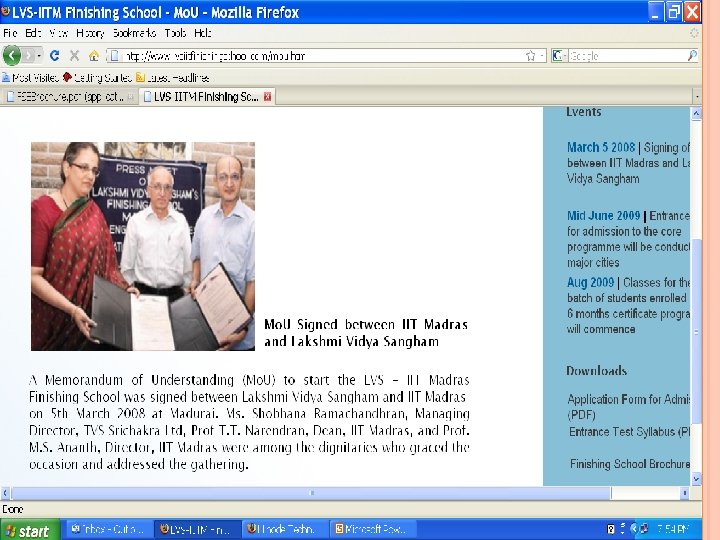
Task: Open the Edit menu
Action: click(x=33, y=33)
